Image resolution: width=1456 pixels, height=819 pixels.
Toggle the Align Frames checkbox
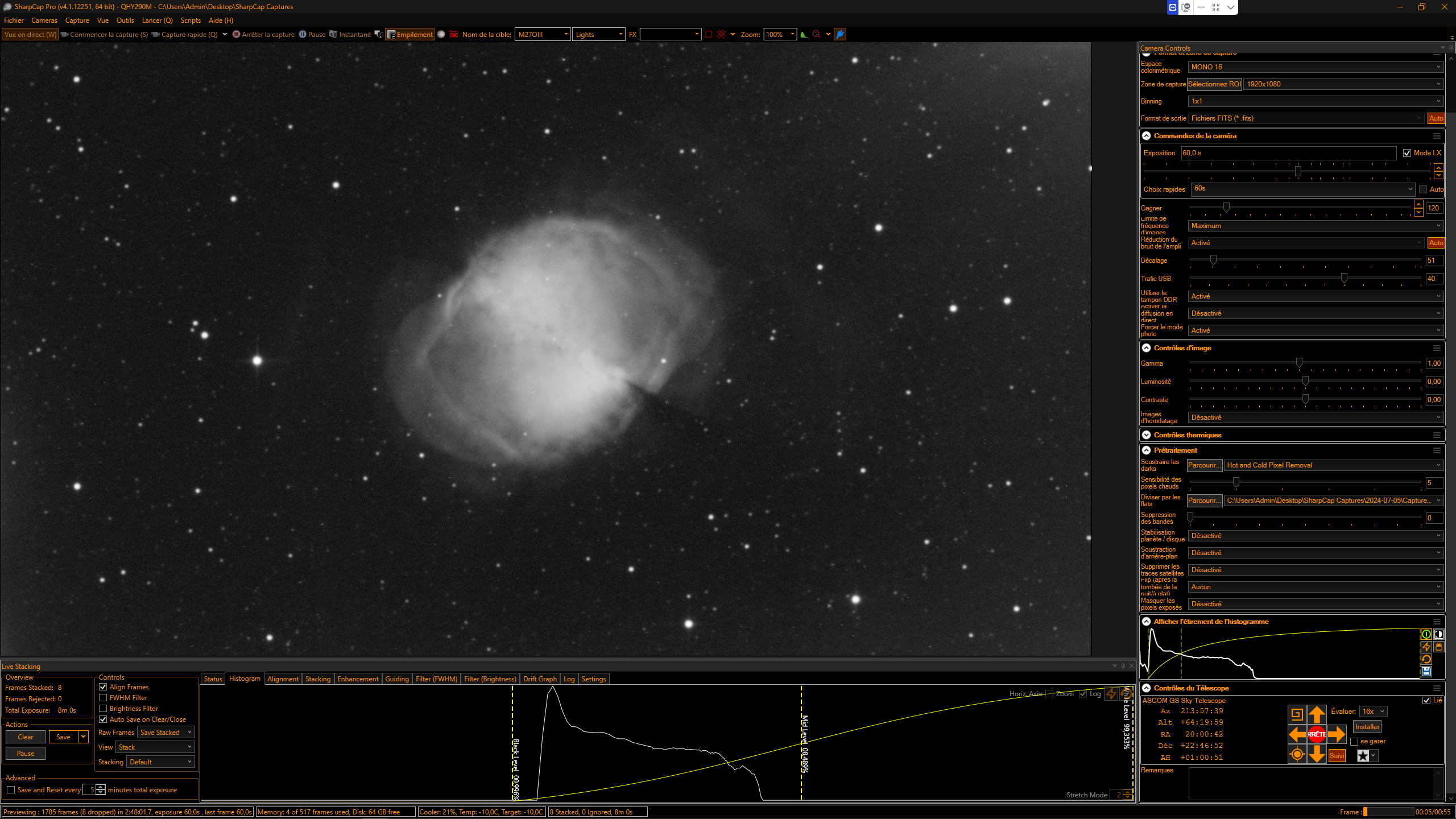(x=103, y=687)
